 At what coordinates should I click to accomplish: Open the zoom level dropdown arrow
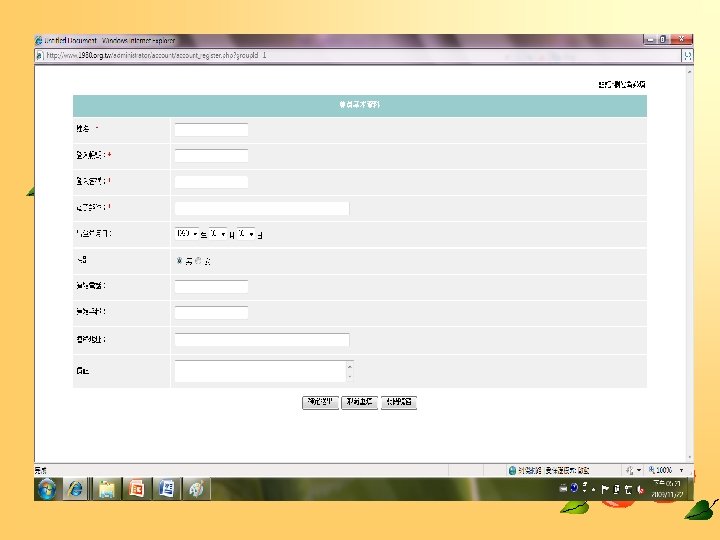click(x=681, y=470)
